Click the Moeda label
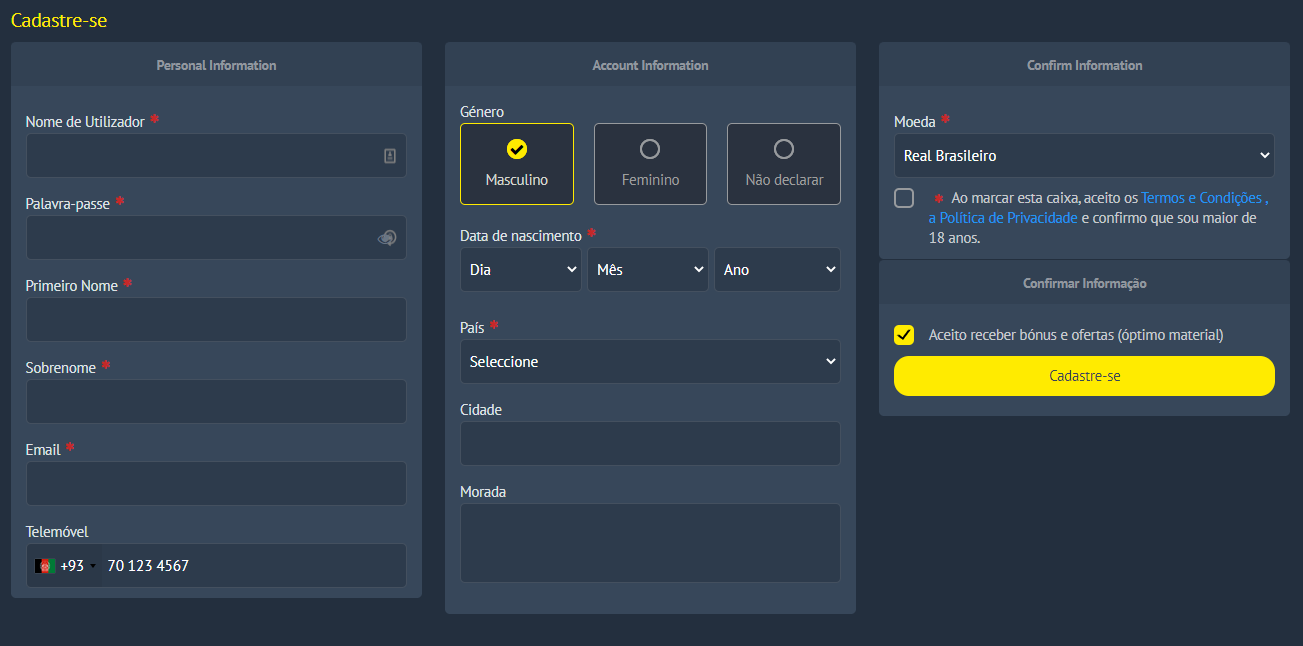Viewport: 1303px width, 646px height. (x=915, y=122)
